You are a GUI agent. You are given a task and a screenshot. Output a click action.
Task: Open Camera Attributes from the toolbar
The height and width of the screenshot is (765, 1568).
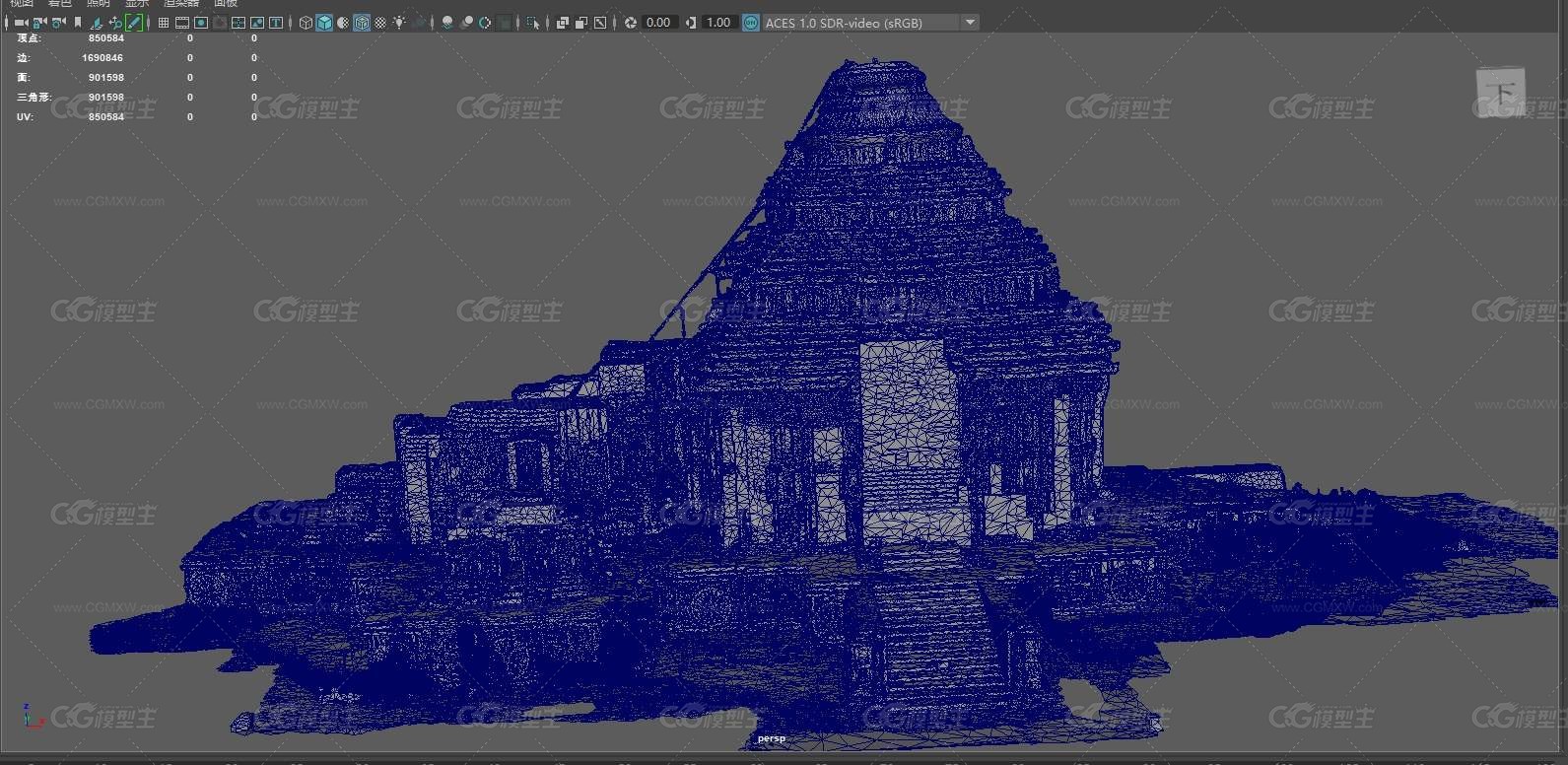(x=58, y=23)
